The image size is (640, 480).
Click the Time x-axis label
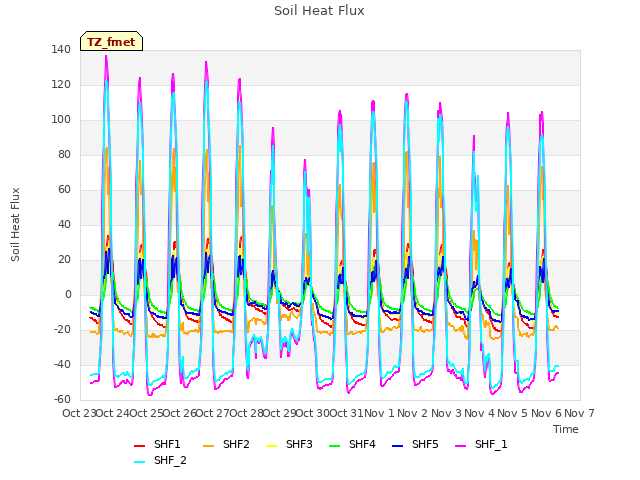point(566,429)
